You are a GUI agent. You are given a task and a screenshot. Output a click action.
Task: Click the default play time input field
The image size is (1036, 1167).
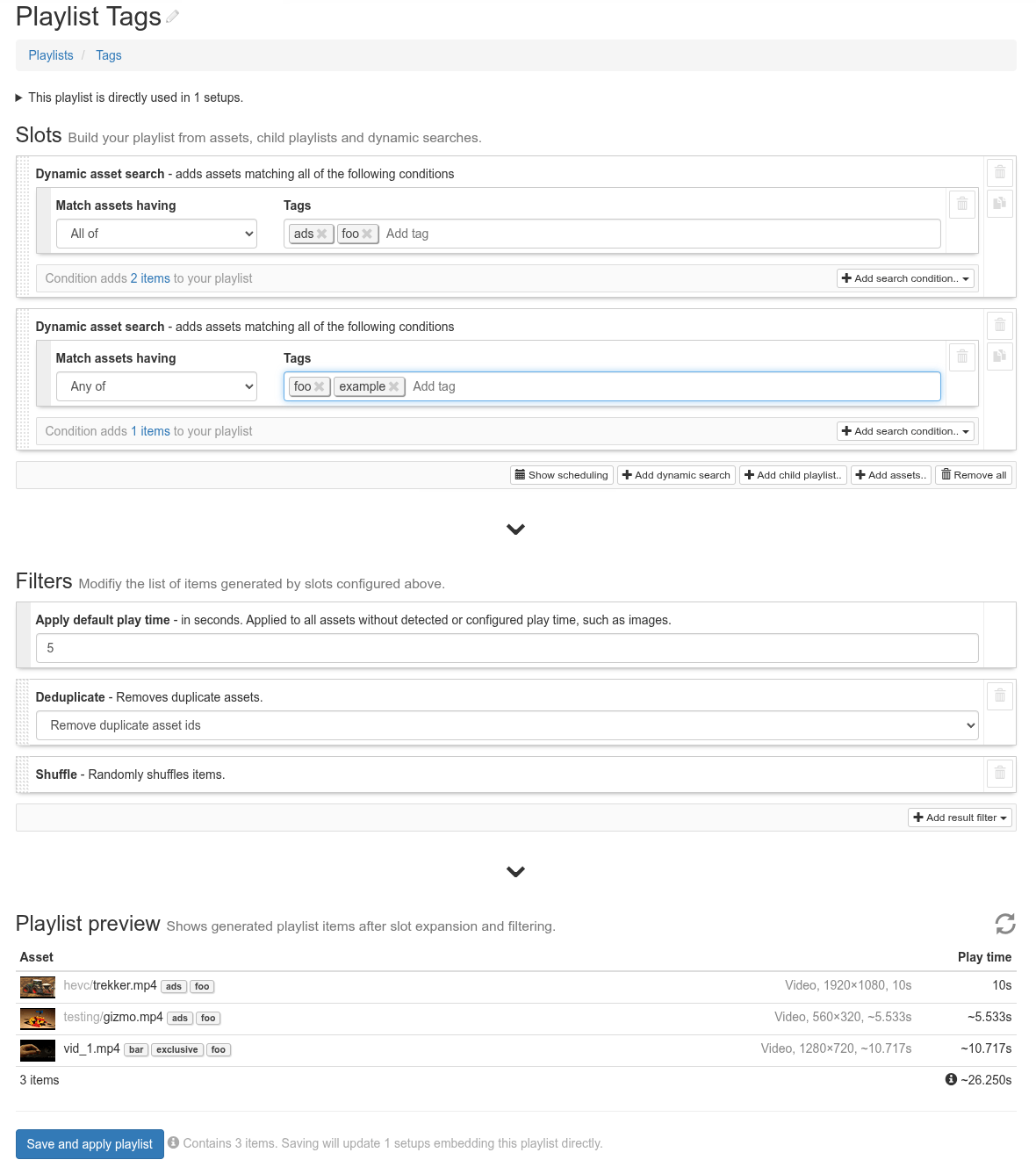[x=507, y=648]
